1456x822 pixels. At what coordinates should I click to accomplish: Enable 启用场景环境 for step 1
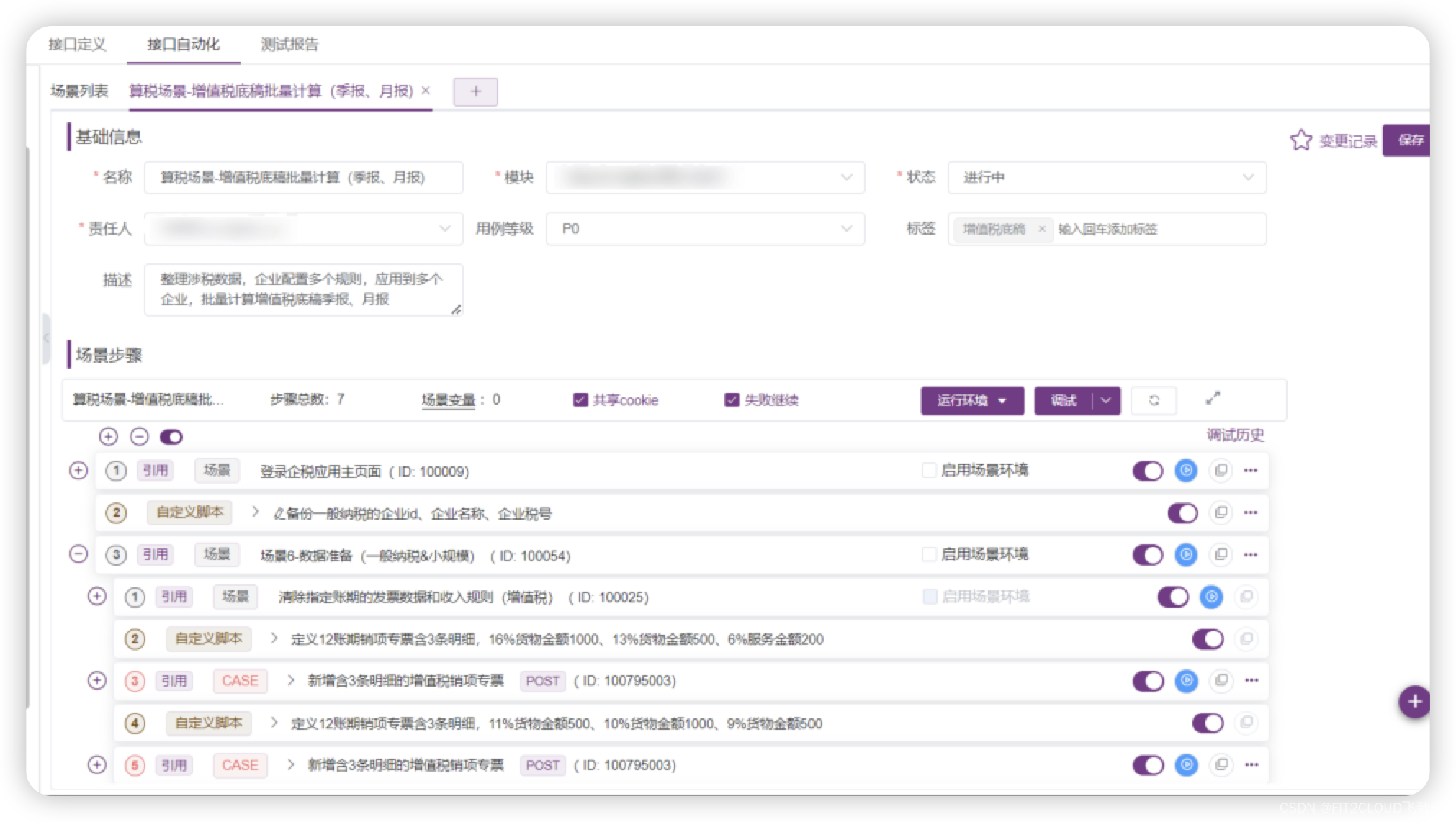[928, 470]
